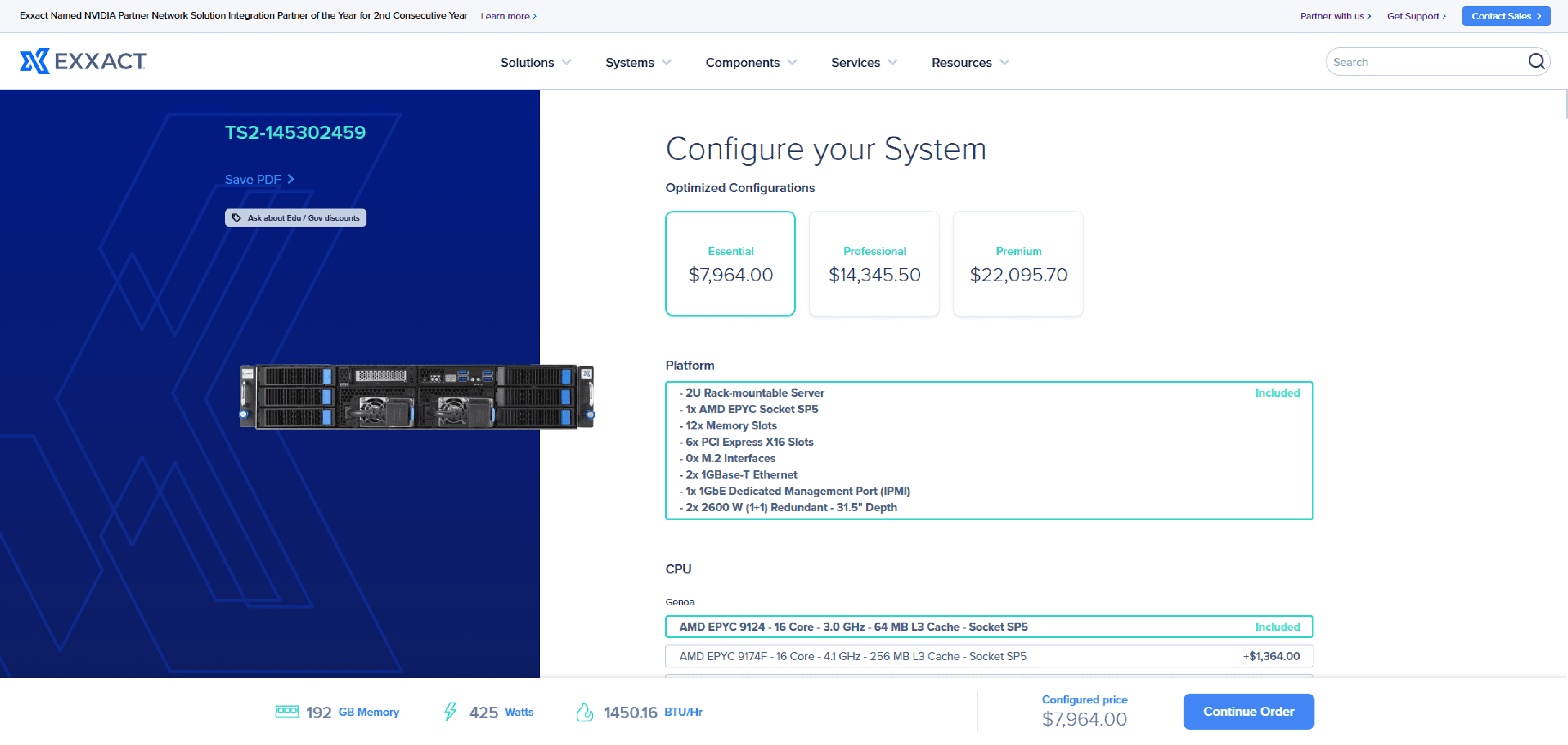
Task: Click the discount tag icon
Action: 237,218
